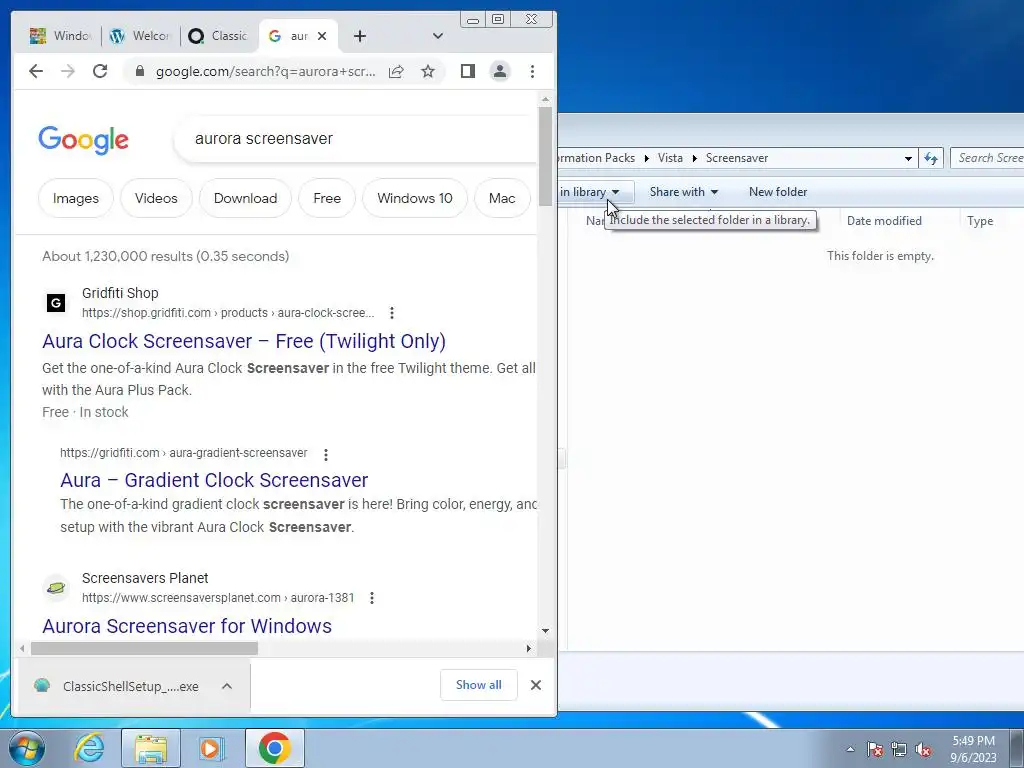Sort by Type column
Viewport: 1024px width, 768px height.
pyautogui.click(x=980, y=221)
